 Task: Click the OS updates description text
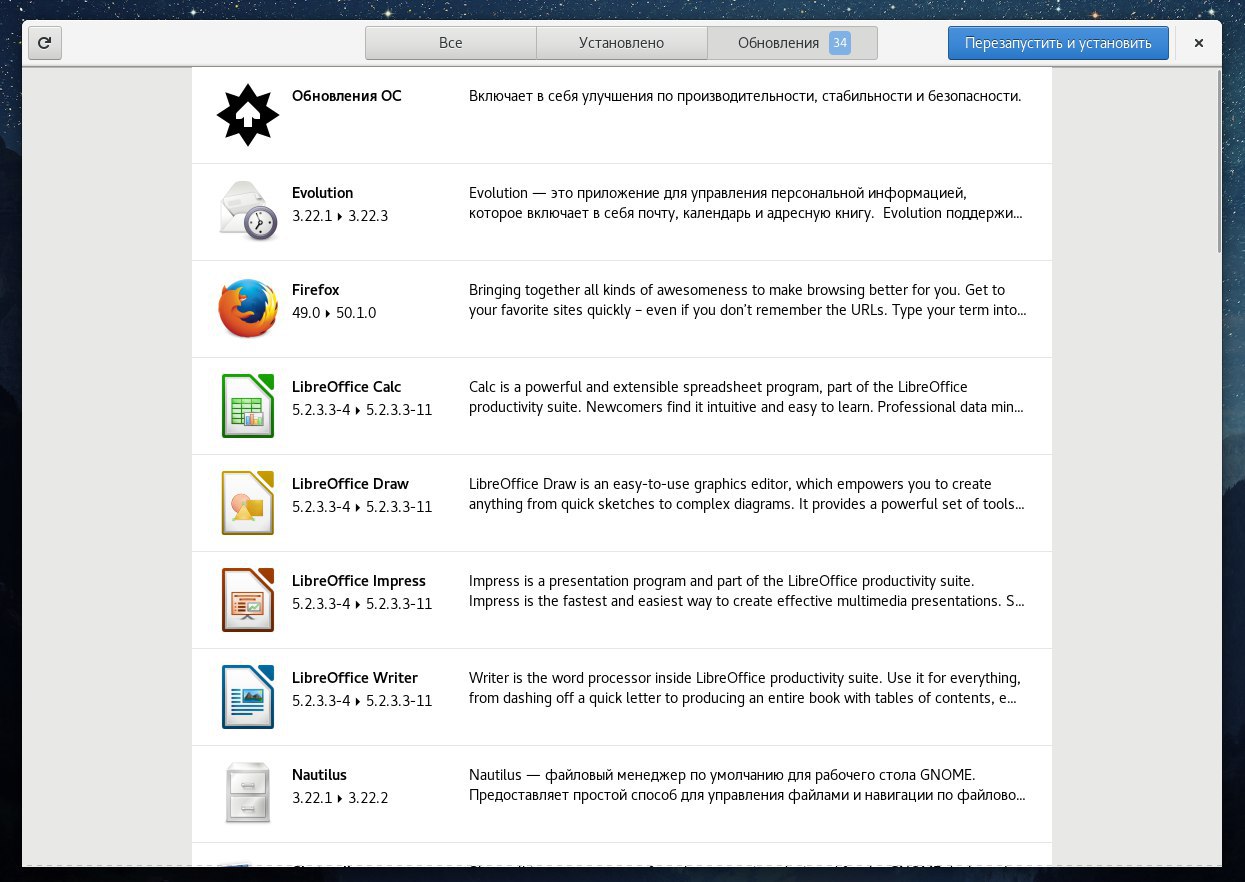pos(745,96)
